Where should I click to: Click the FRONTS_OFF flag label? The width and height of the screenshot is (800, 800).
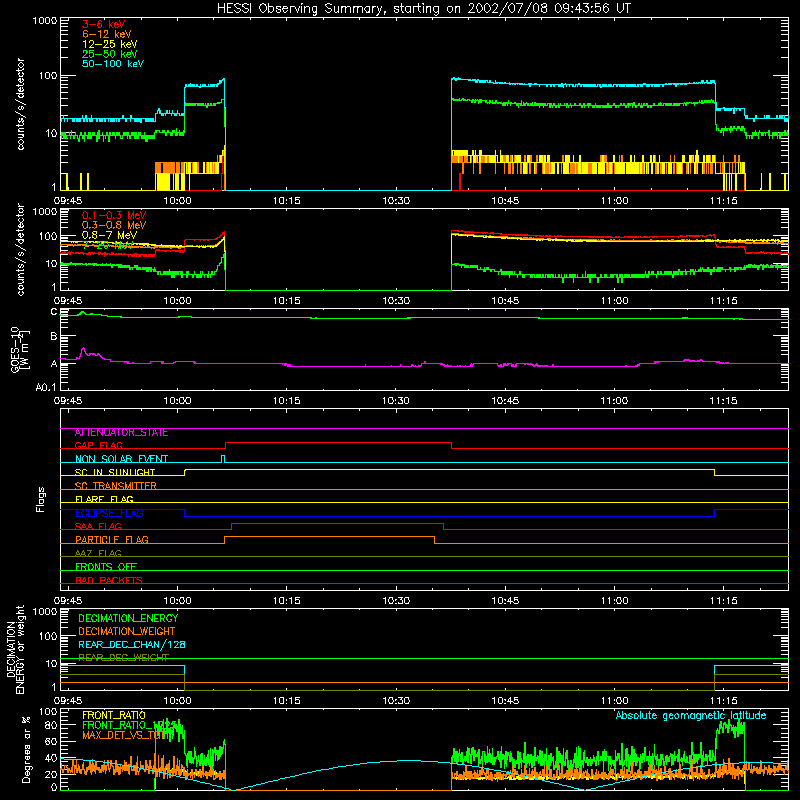coord(106,567)
